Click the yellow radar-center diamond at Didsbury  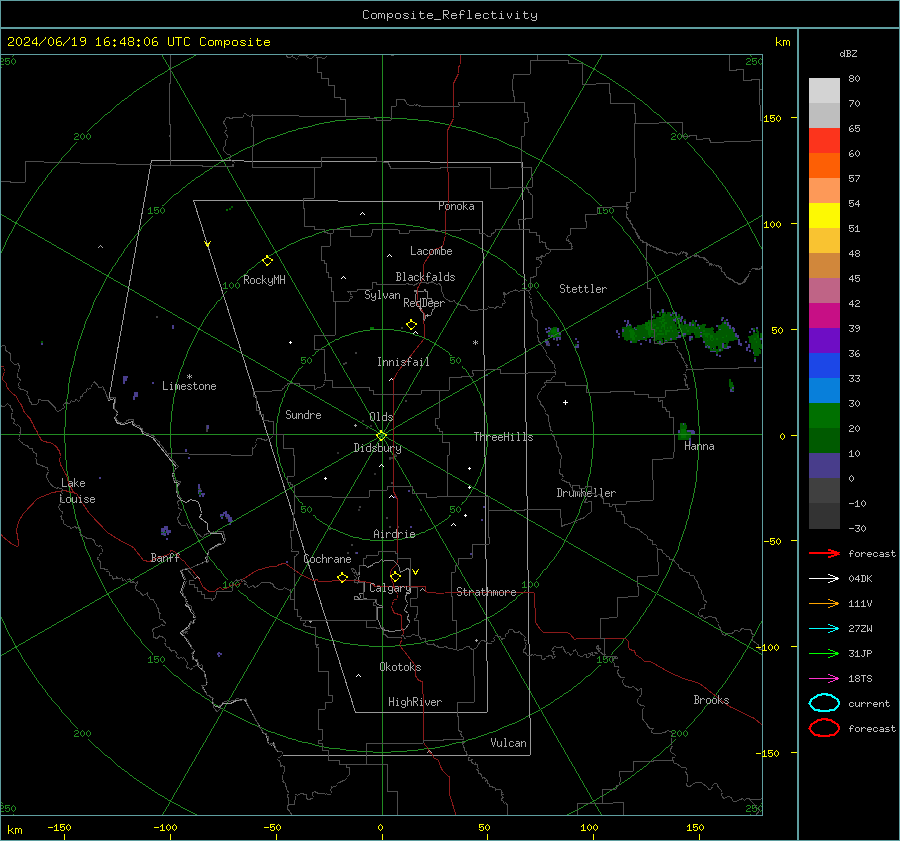381,436
